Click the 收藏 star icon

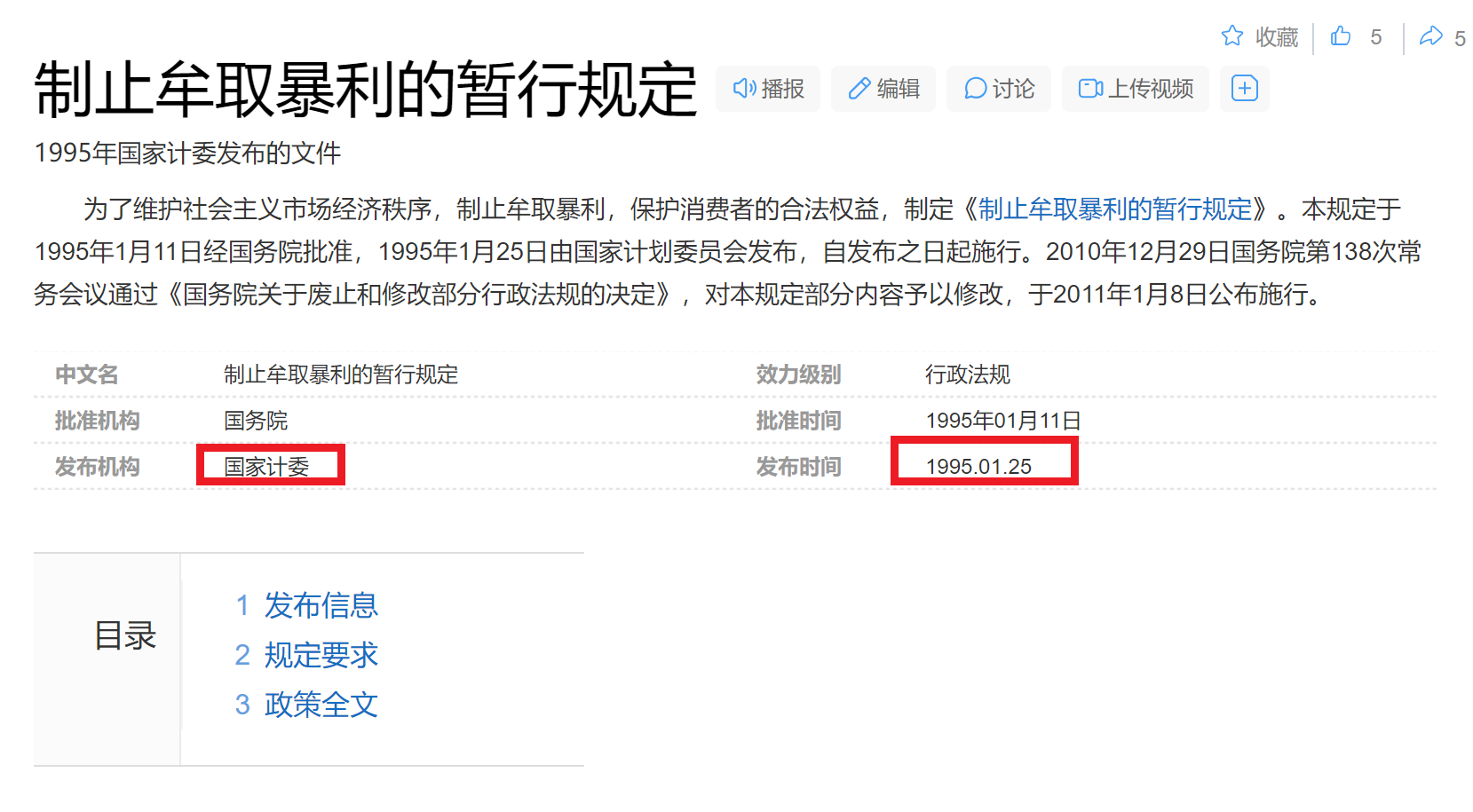[1231, 35]
